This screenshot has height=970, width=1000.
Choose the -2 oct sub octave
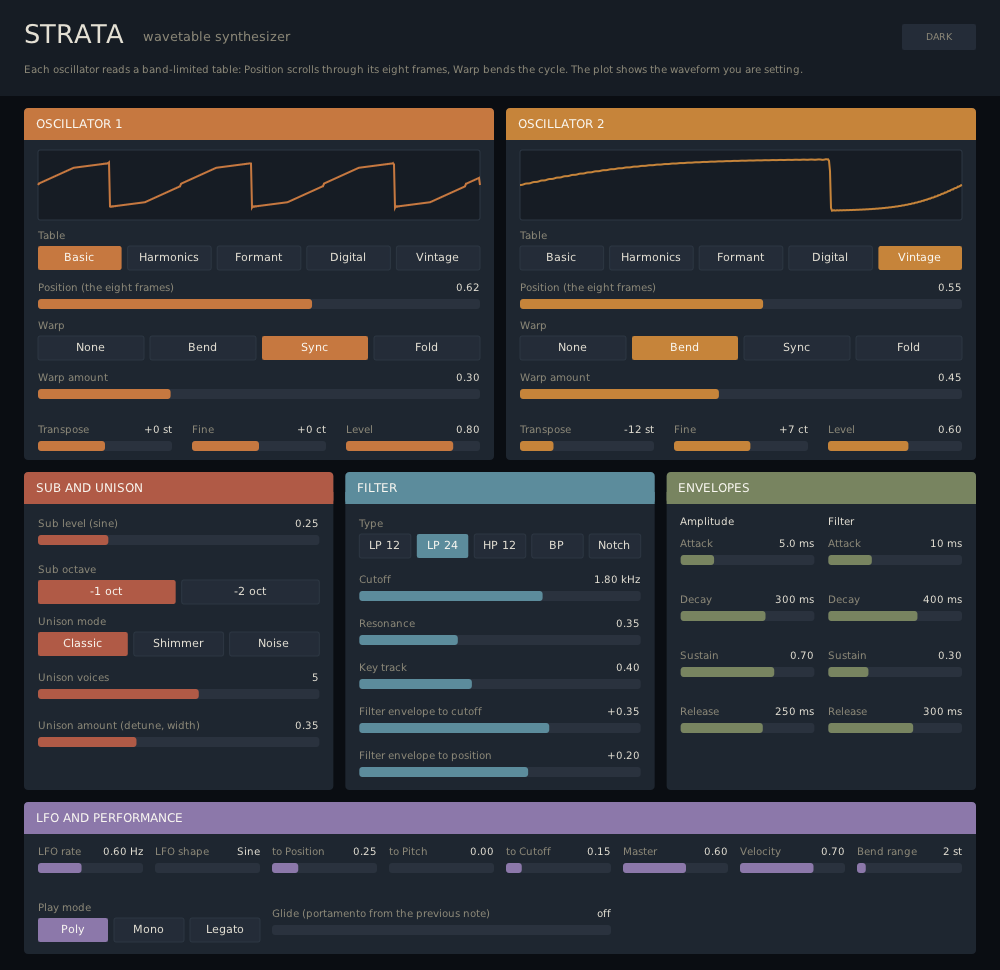coord(250,592)
